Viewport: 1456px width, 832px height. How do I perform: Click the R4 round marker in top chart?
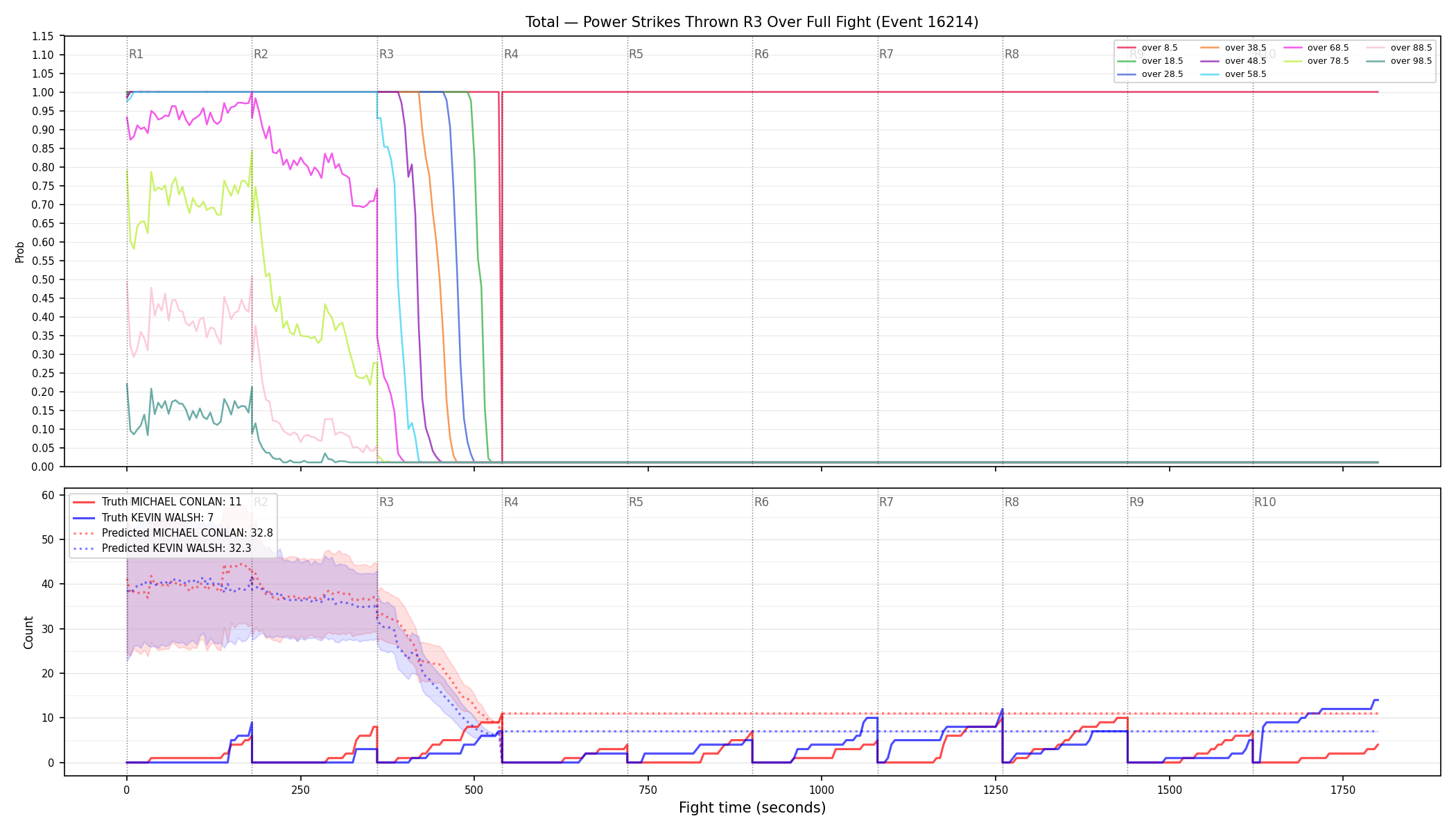511,54
